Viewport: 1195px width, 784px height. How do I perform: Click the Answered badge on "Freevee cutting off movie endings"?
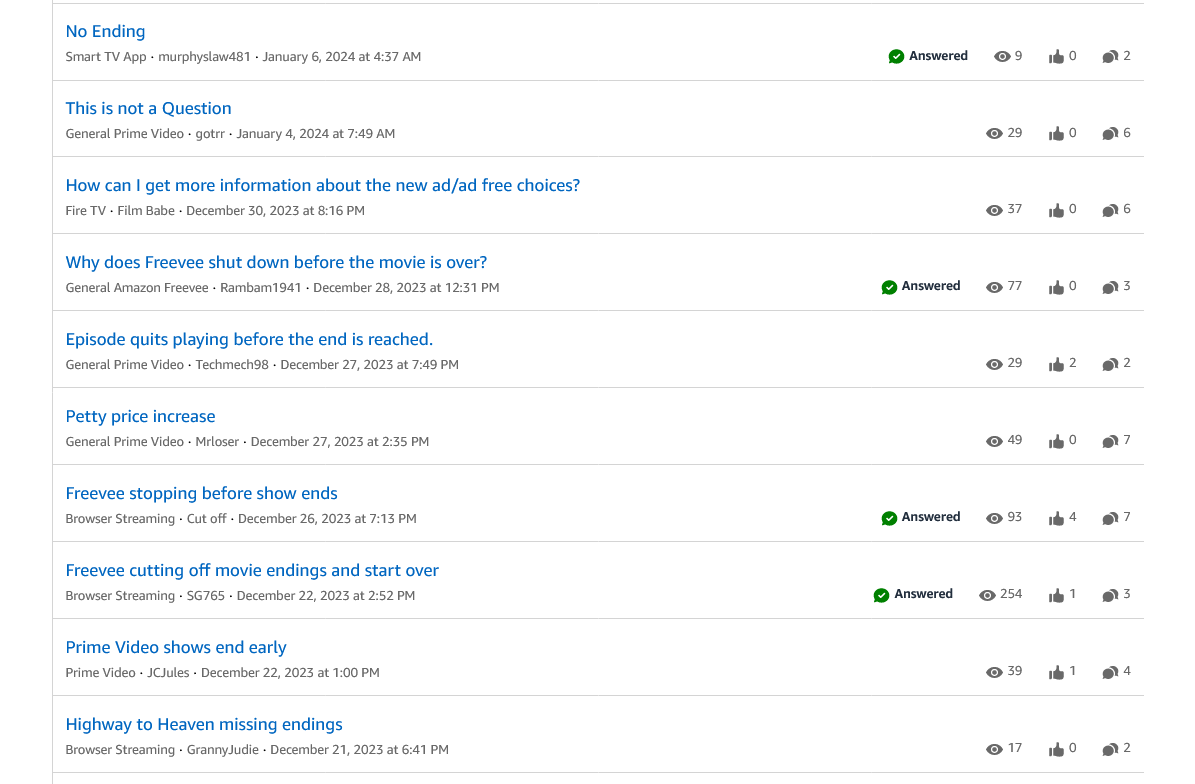pos(912,594)
